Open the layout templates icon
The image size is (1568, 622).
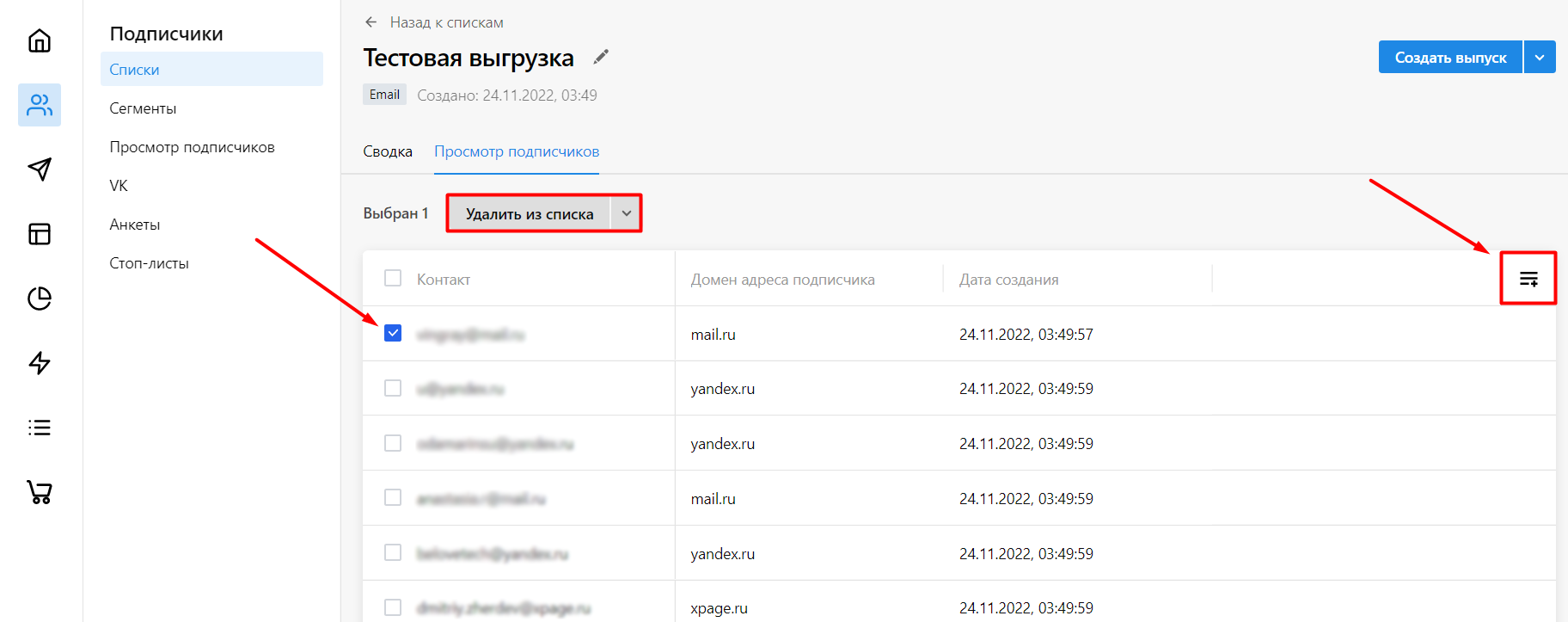tap(40, 234)
